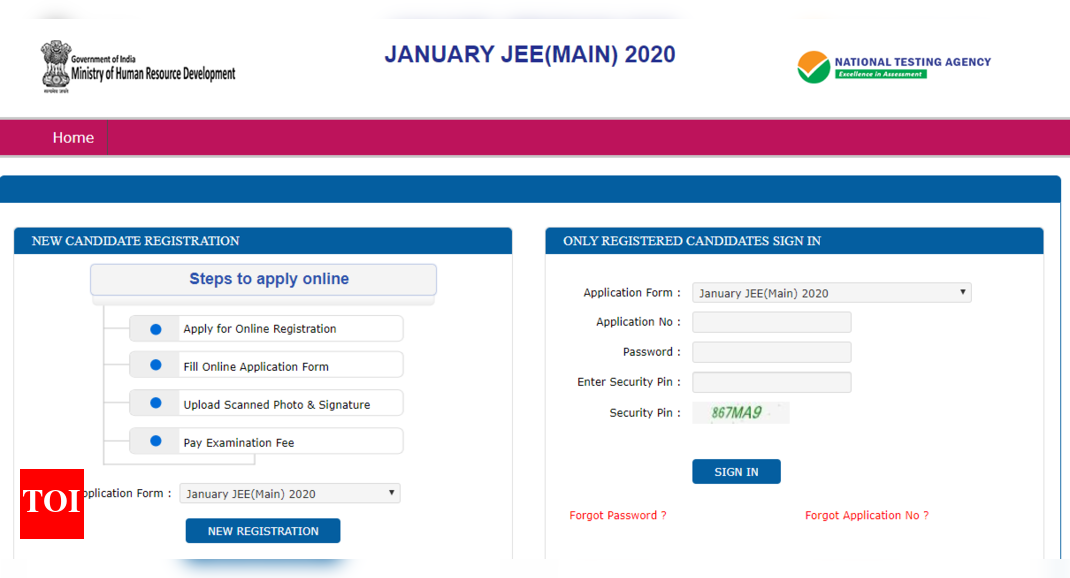Image resolution: width=1070 pixels, height=578 pixels.
Task: Open the Application Form dropdown under new registration
Action: [x=290, y=493]
